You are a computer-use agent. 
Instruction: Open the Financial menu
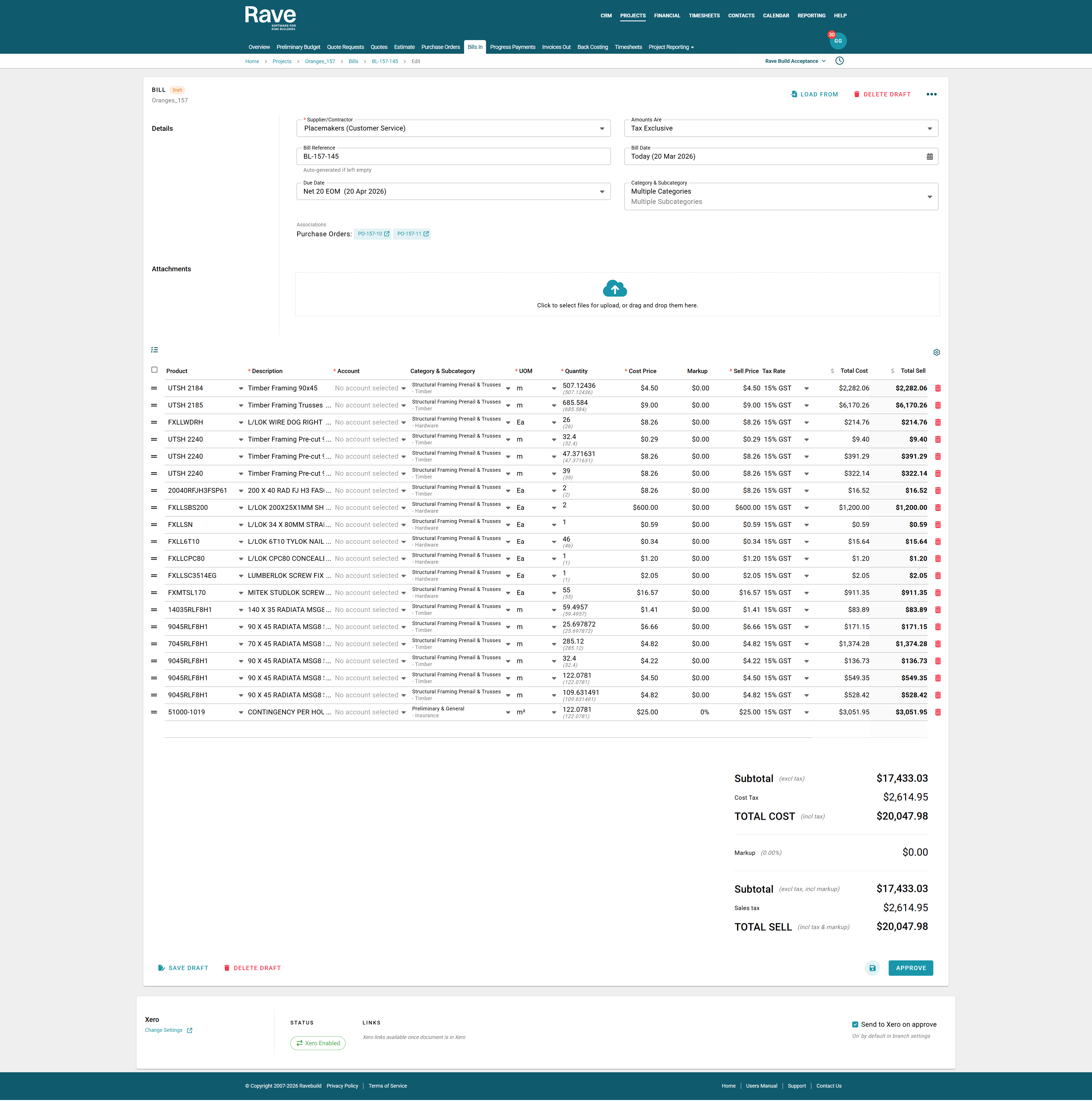667,16
